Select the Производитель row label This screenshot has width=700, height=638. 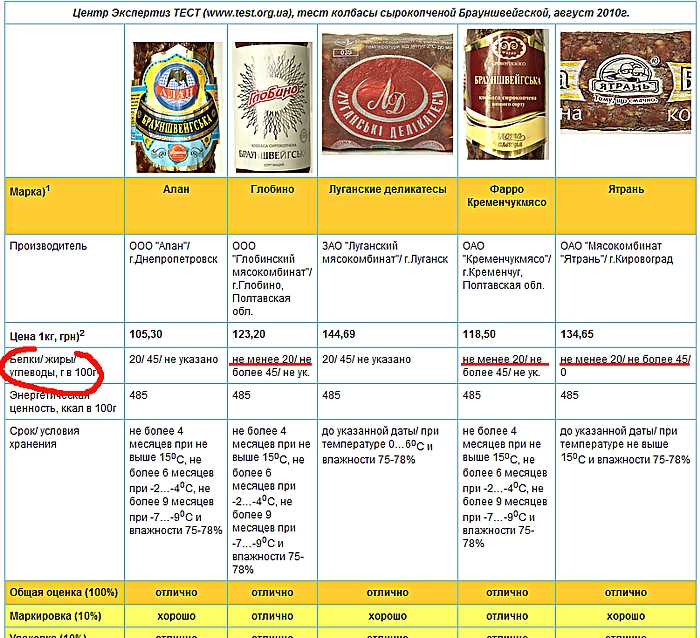(48, 246)
